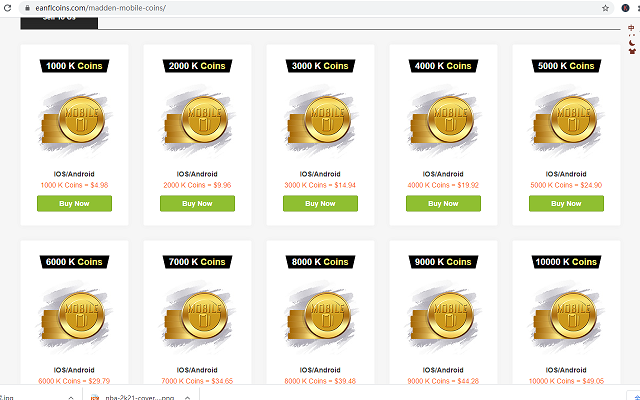Bookmark this page with the star icon
The height and width of the screenshot is (400, 640).
tap(605, 8)
